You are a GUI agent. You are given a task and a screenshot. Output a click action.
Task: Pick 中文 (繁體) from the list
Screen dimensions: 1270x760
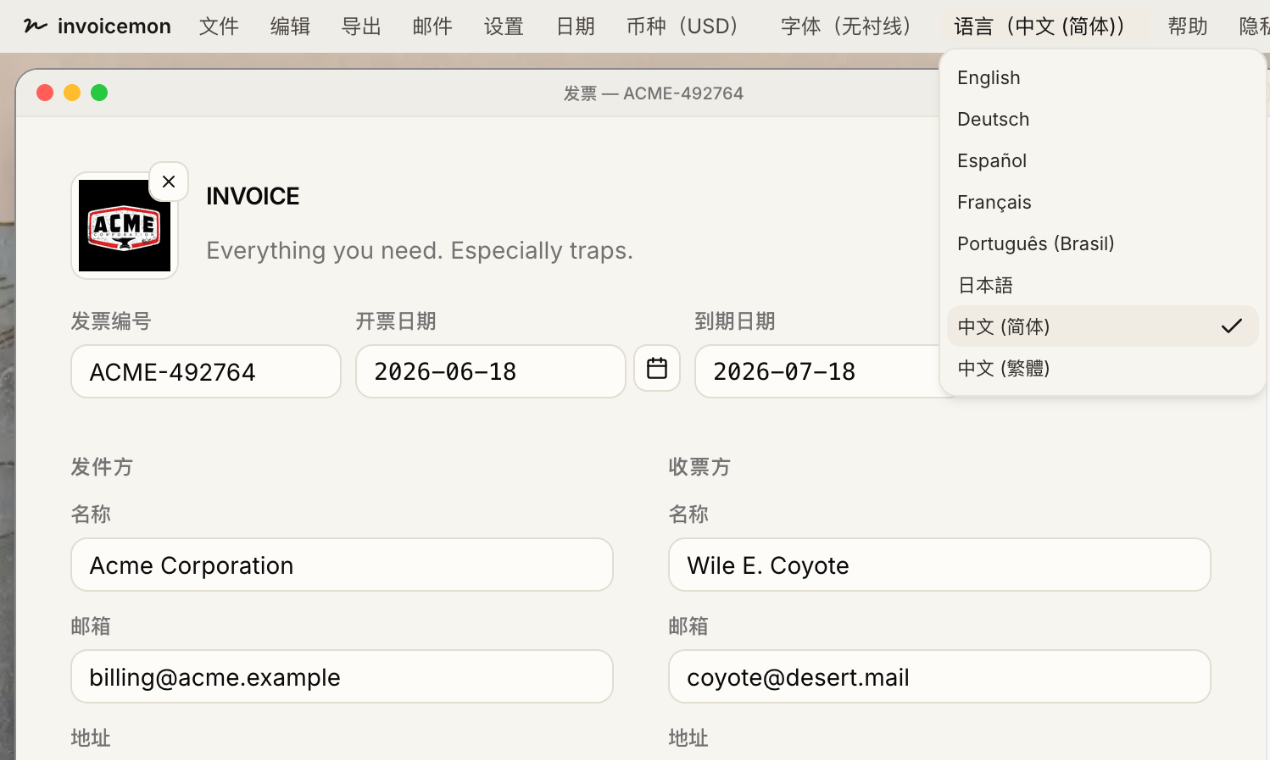1102,368
